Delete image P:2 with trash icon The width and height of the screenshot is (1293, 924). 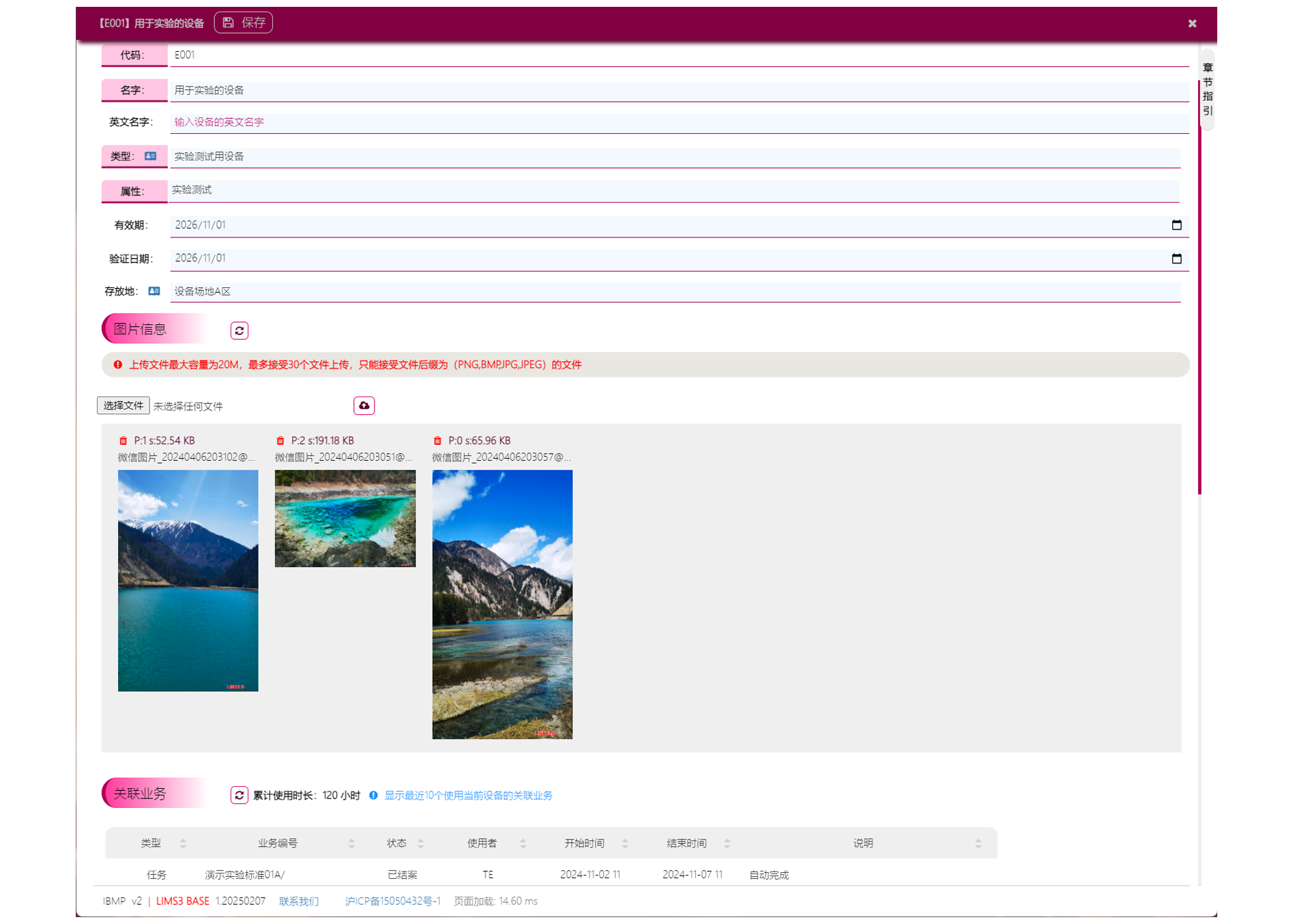(280, 441)
